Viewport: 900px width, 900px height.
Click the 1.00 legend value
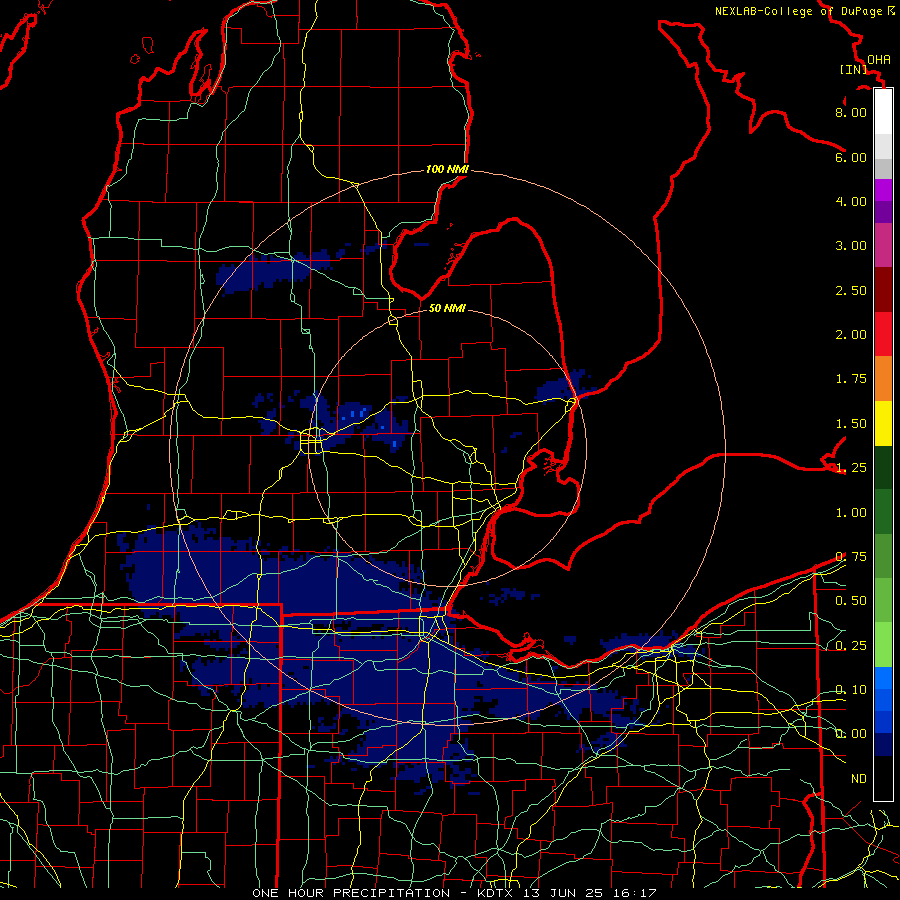[851, 513]
